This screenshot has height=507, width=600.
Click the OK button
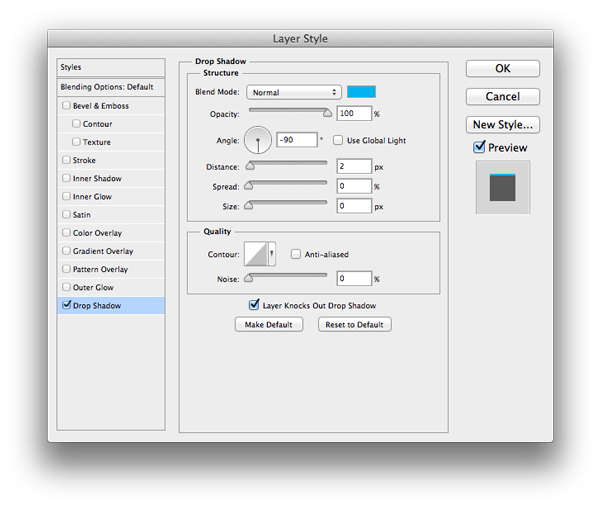pos(503,68)
